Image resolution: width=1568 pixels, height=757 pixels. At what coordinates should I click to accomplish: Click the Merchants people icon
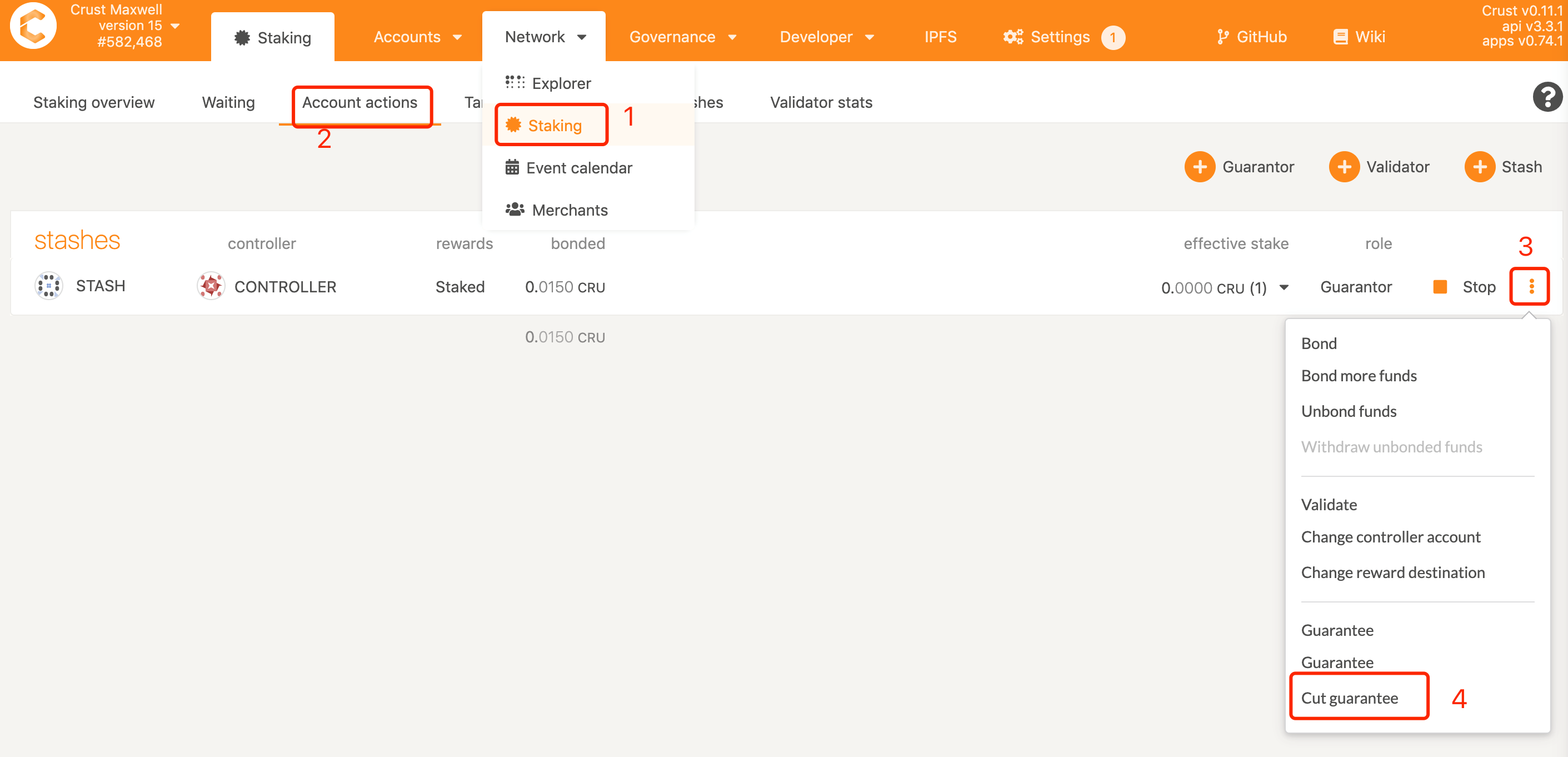[515, 209]
